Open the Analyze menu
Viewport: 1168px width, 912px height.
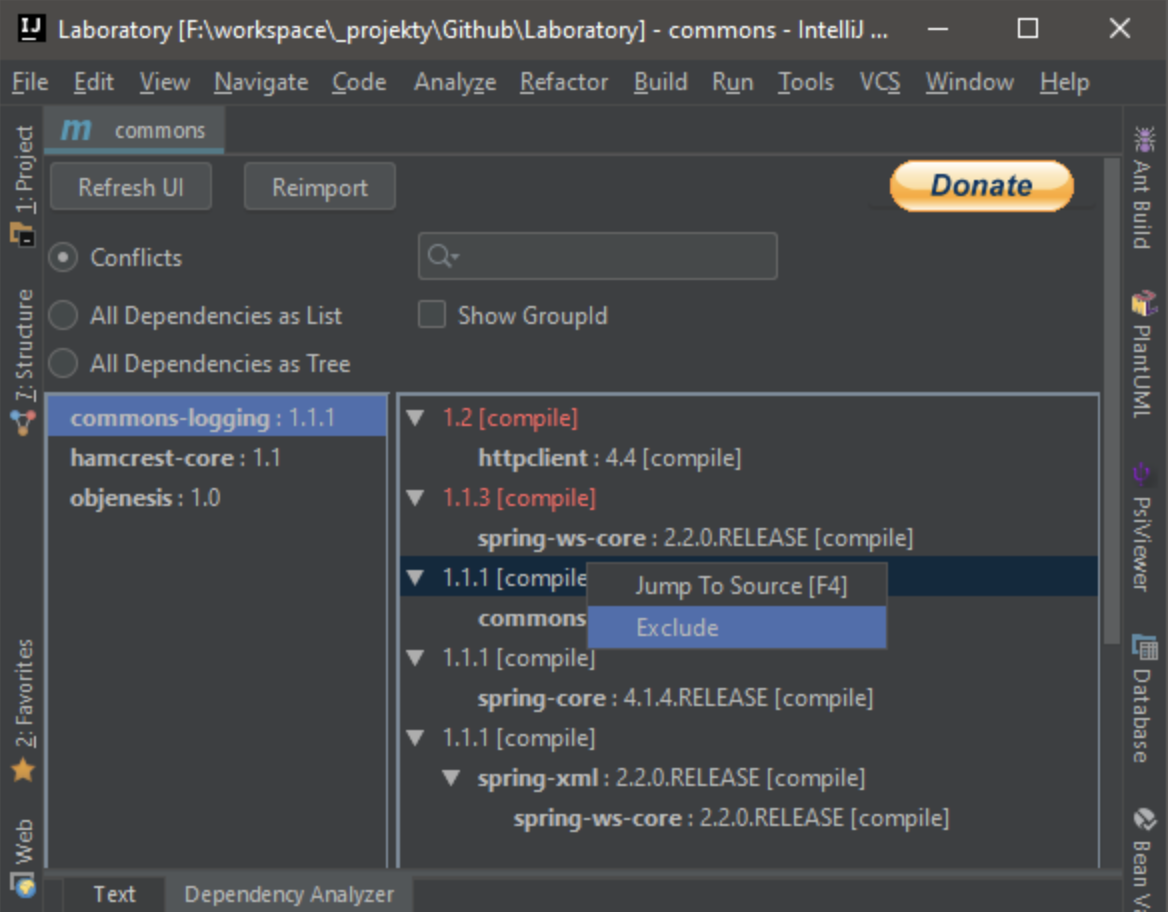pyautogui.click(x=455, y=82)
